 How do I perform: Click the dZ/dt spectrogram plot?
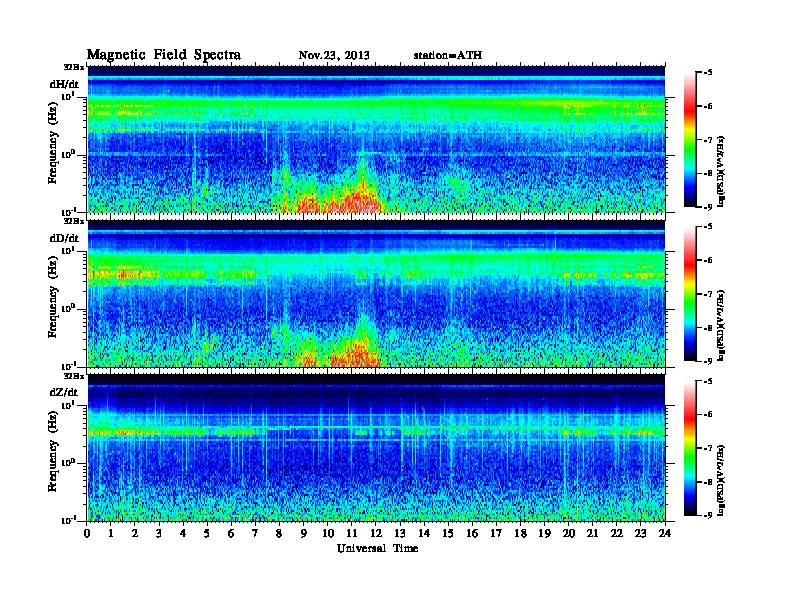point(376,448)
